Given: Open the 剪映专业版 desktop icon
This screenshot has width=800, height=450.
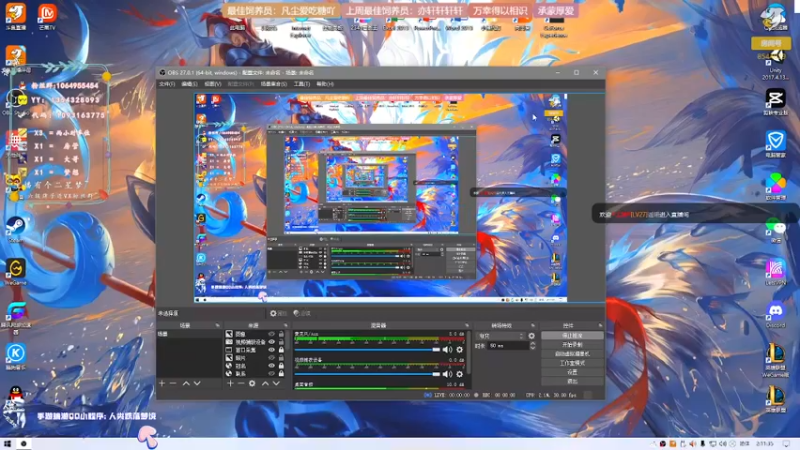Looking at the screenshot, I should (776, 101).
